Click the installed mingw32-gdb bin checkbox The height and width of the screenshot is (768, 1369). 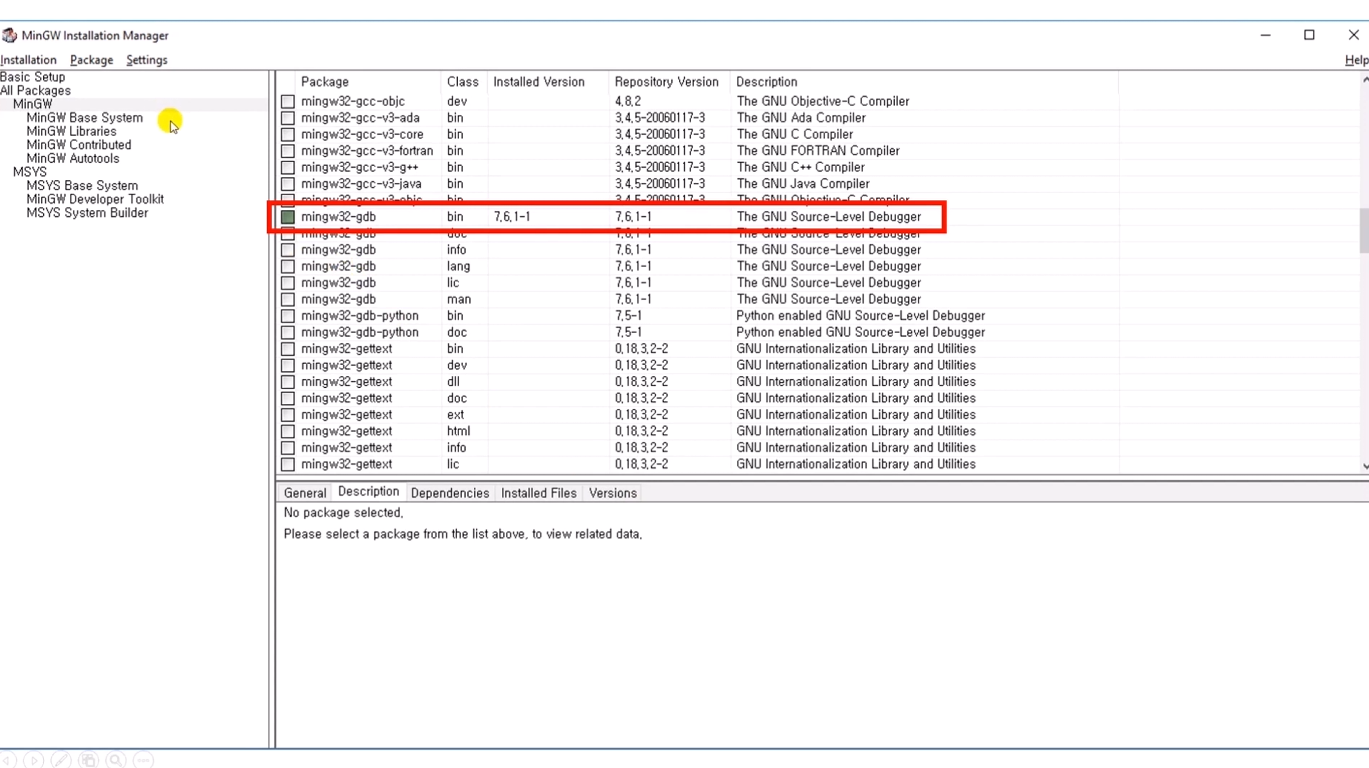(x=288, y=217)
